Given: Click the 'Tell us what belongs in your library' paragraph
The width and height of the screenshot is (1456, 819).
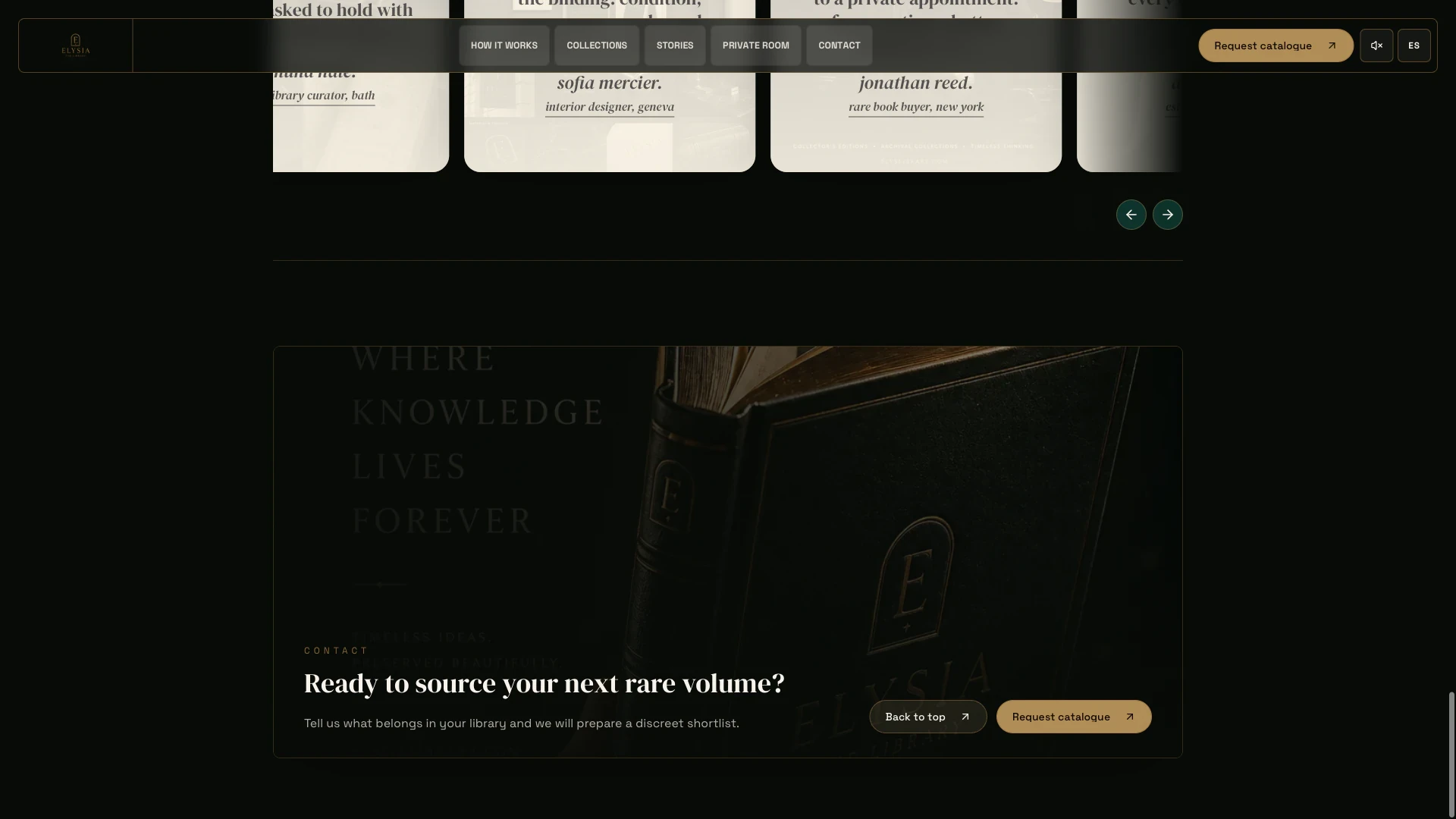Looking at the screenshot, I should 522,723.
